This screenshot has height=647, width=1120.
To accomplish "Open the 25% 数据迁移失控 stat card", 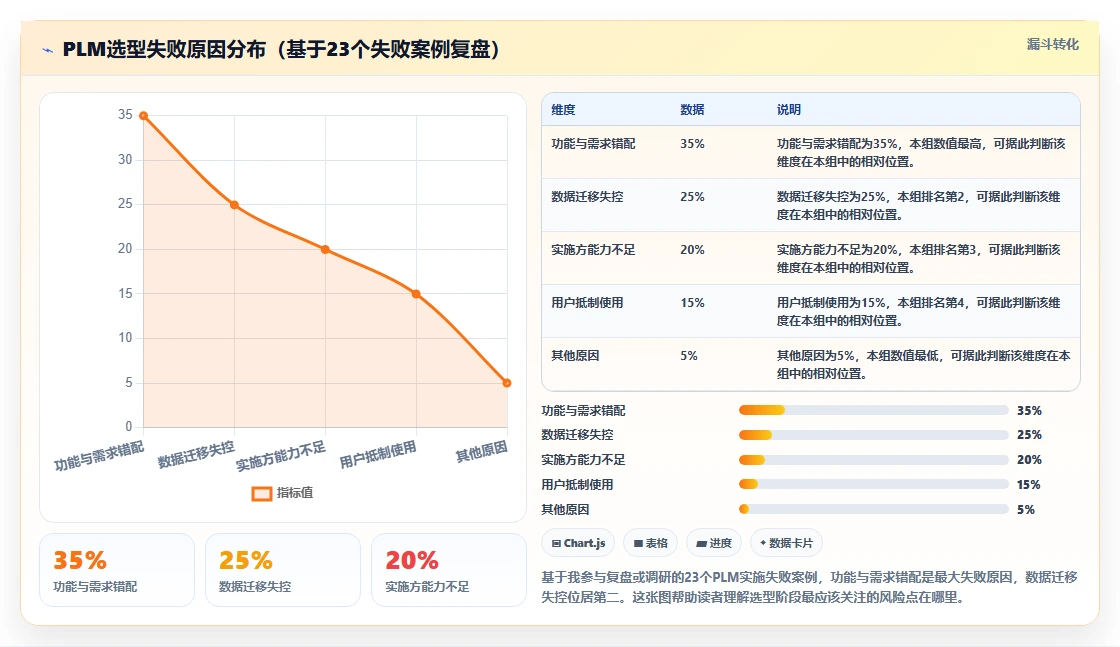I will point(283,570).
